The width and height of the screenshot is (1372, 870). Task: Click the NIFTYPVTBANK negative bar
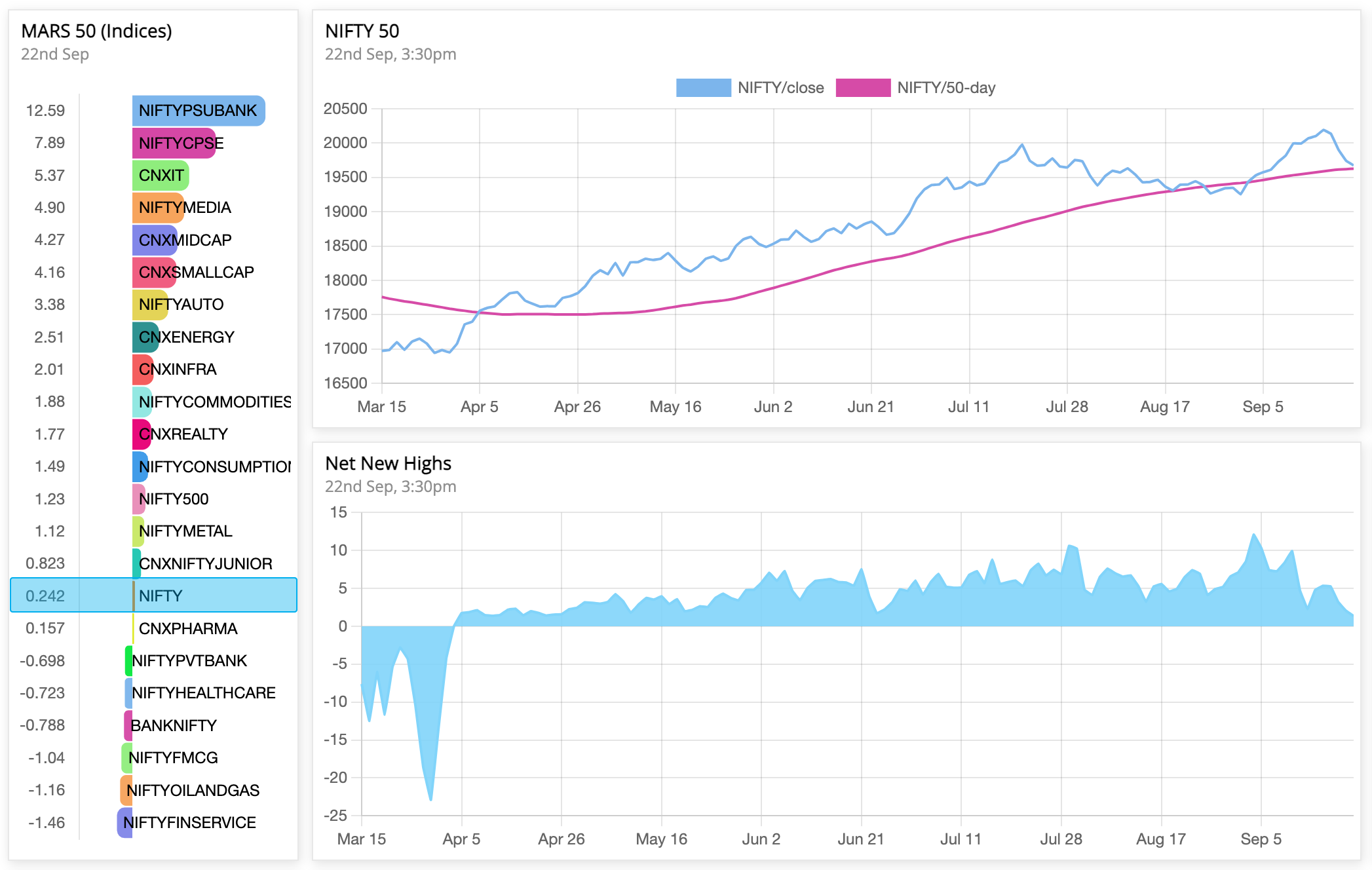click(x=128, y=660)
